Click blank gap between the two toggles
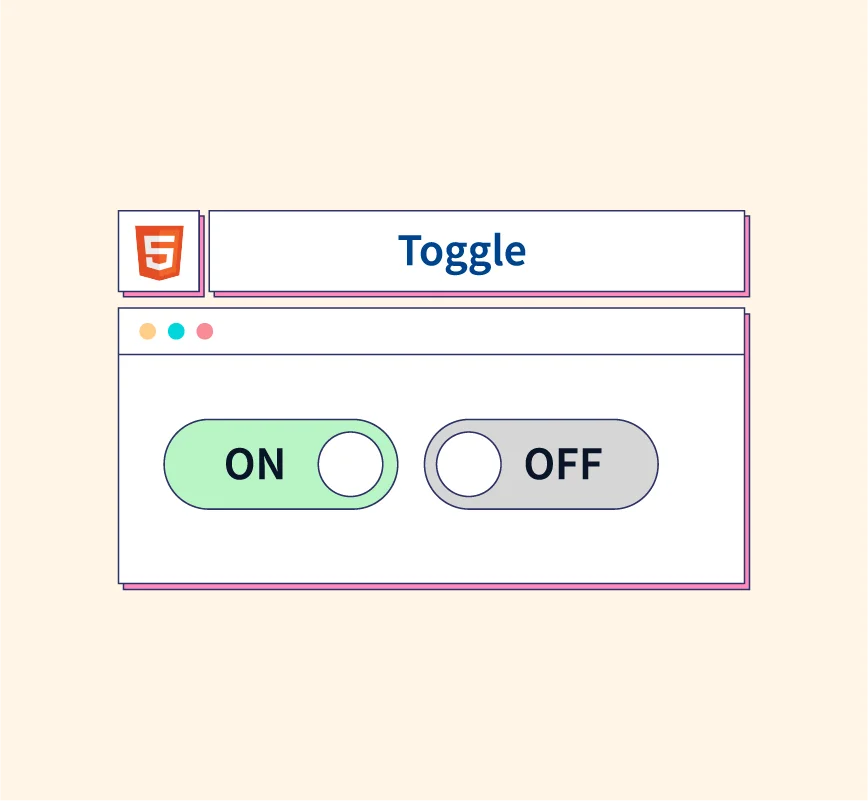The image size is (868, 801). (x=411, y=464)
